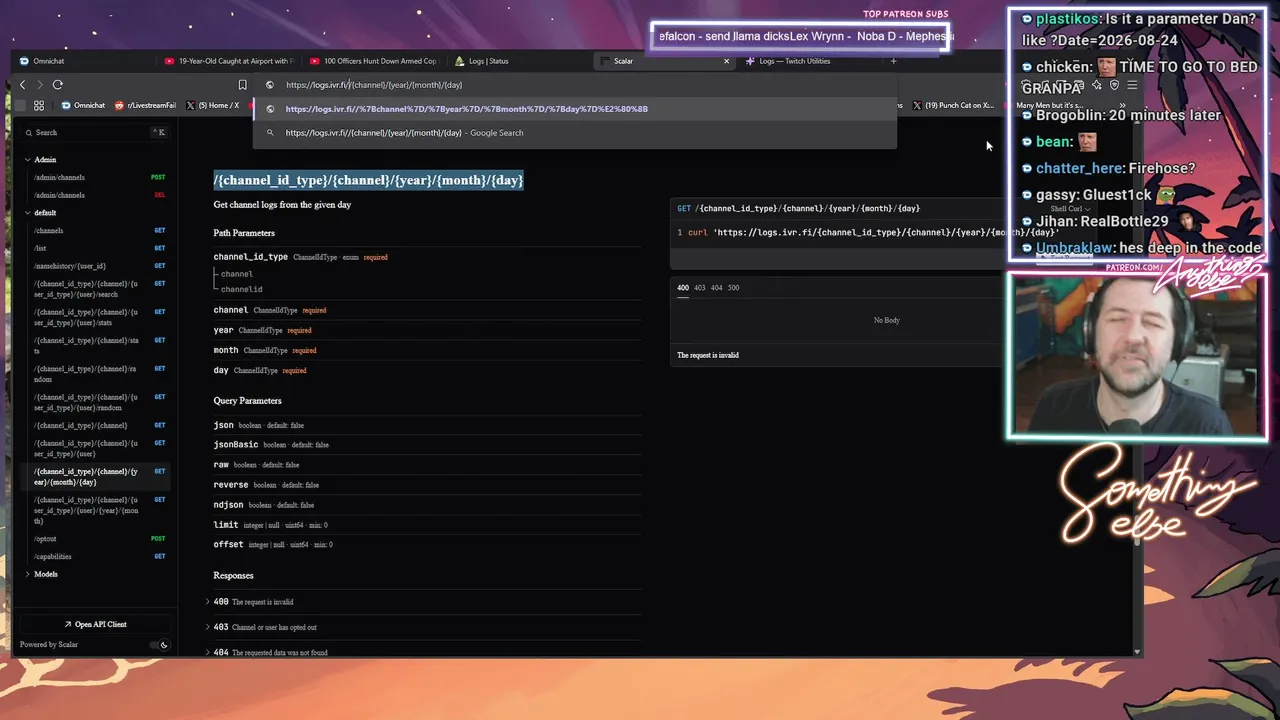Open the browser hamburger menu

pyautogui.click(x=1133, y=85)
